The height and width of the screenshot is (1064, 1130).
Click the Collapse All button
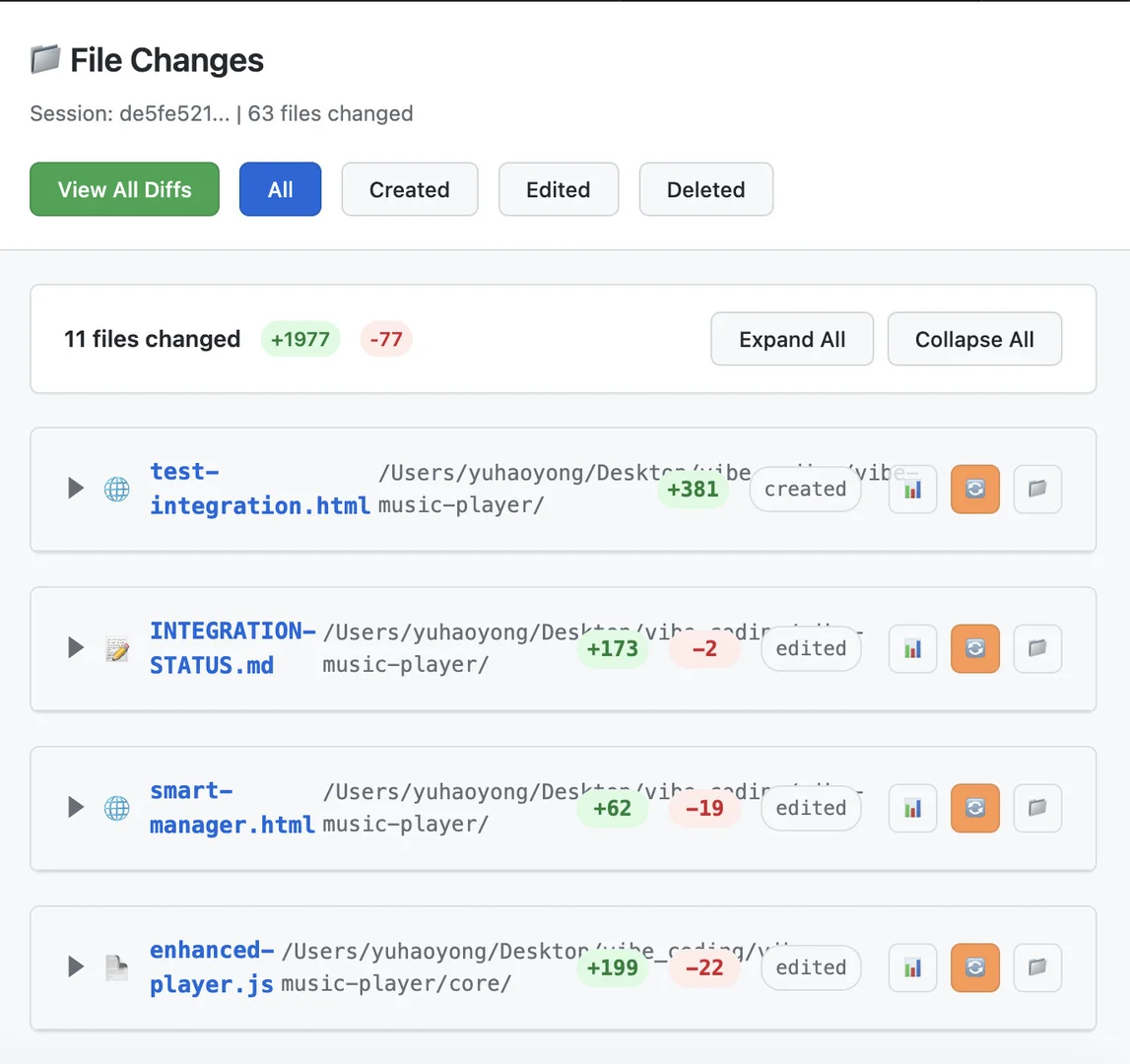[974, 339]
